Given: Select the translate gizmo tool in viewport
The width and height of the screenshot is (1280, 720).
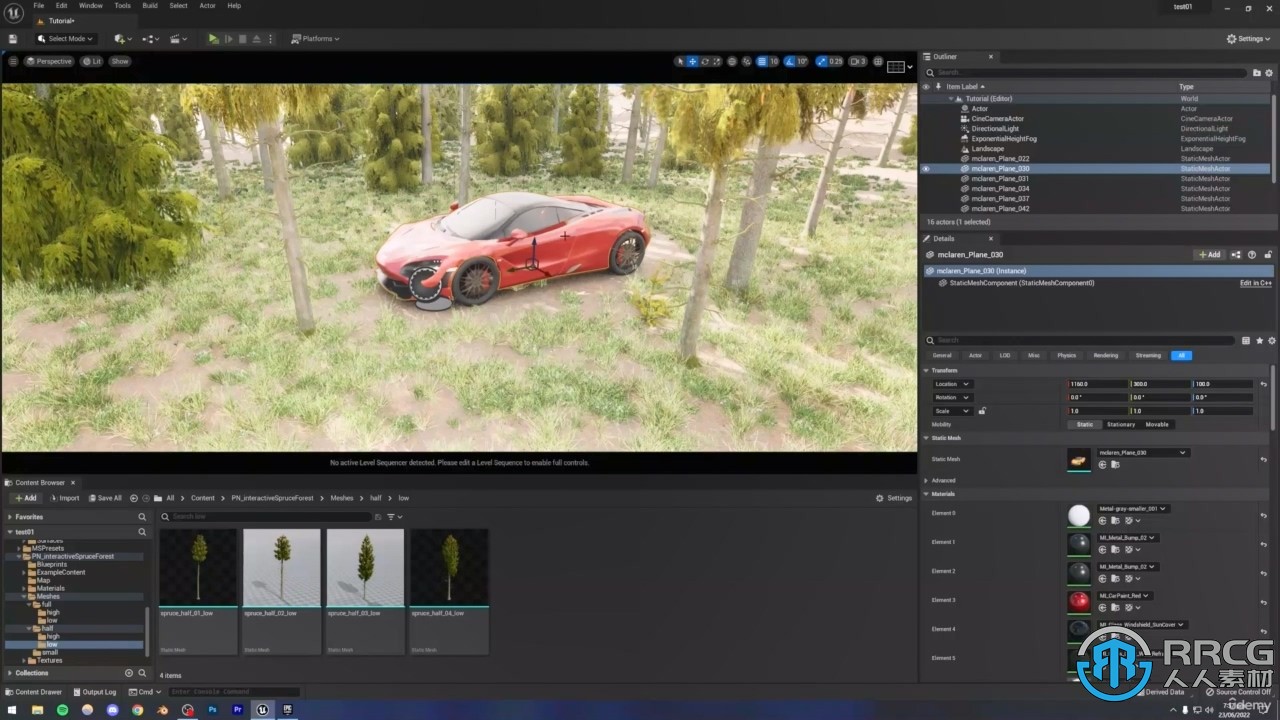Looking at the screenshot, I should point(692,62).
